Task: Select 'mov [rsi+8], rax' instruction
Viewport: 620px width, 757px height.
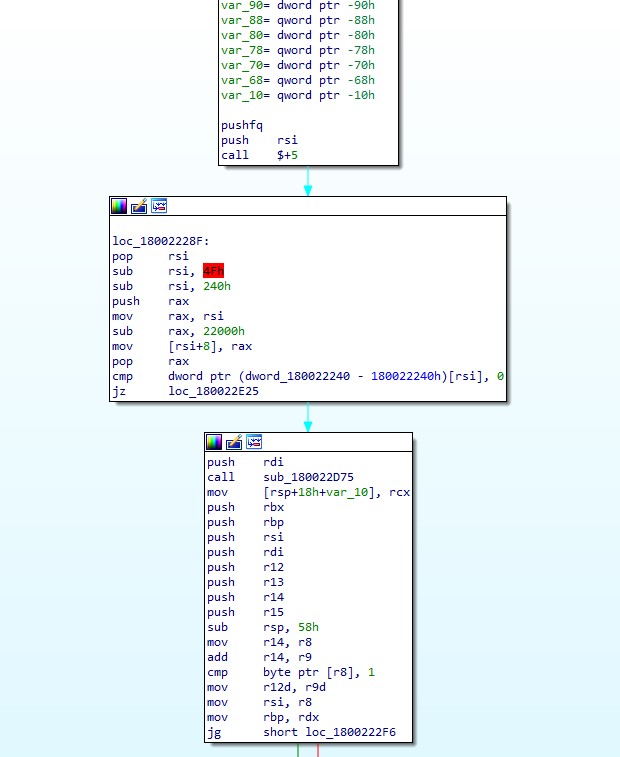Action: [x=182, y=346]
